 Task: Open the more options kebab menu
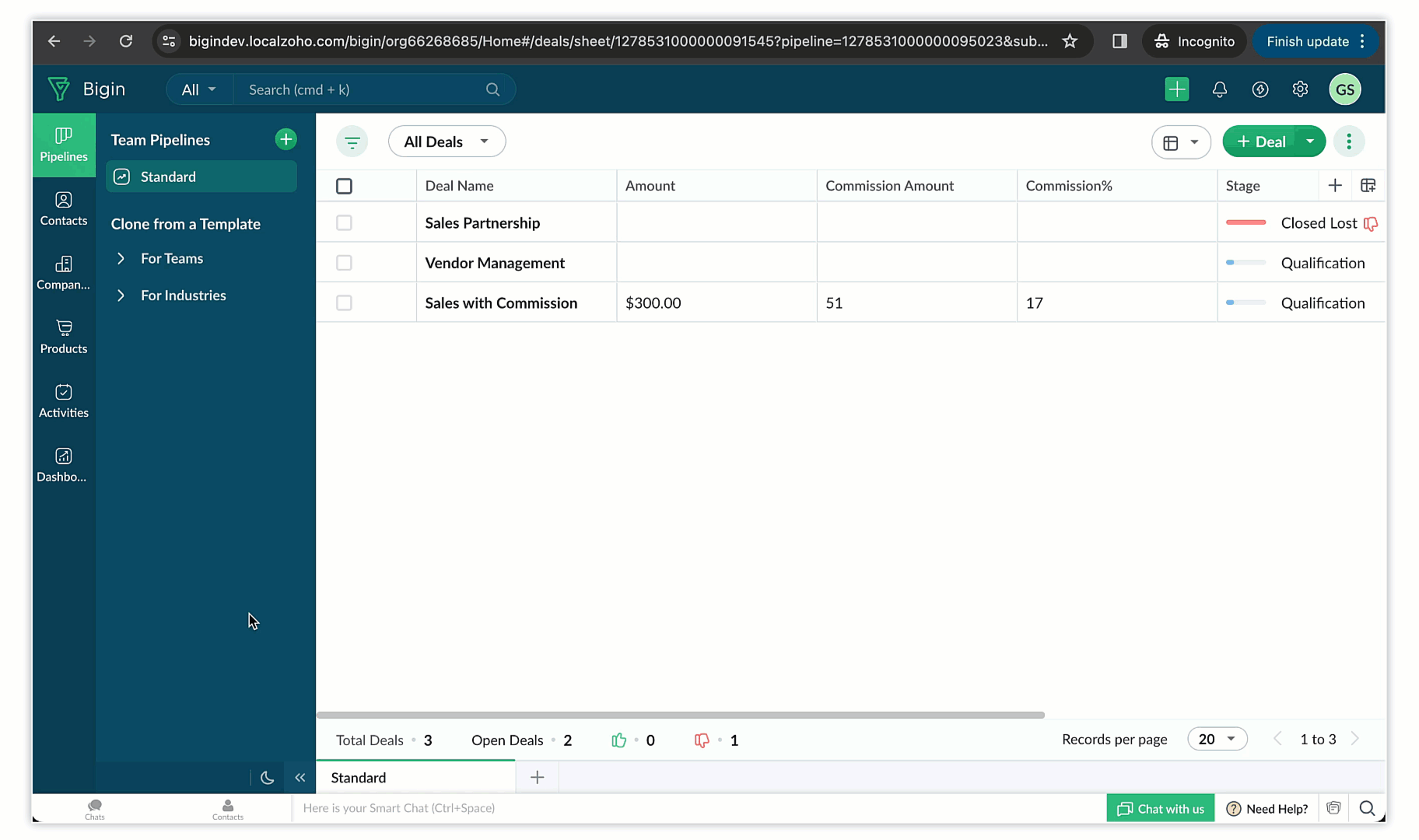pos(1349,142)
